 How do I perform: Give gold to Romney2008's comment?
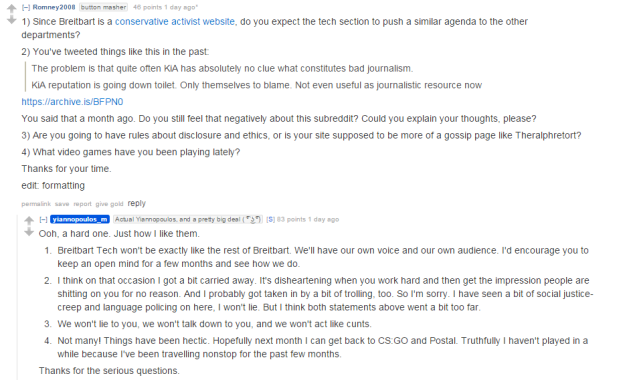click(x=109, y=204)
